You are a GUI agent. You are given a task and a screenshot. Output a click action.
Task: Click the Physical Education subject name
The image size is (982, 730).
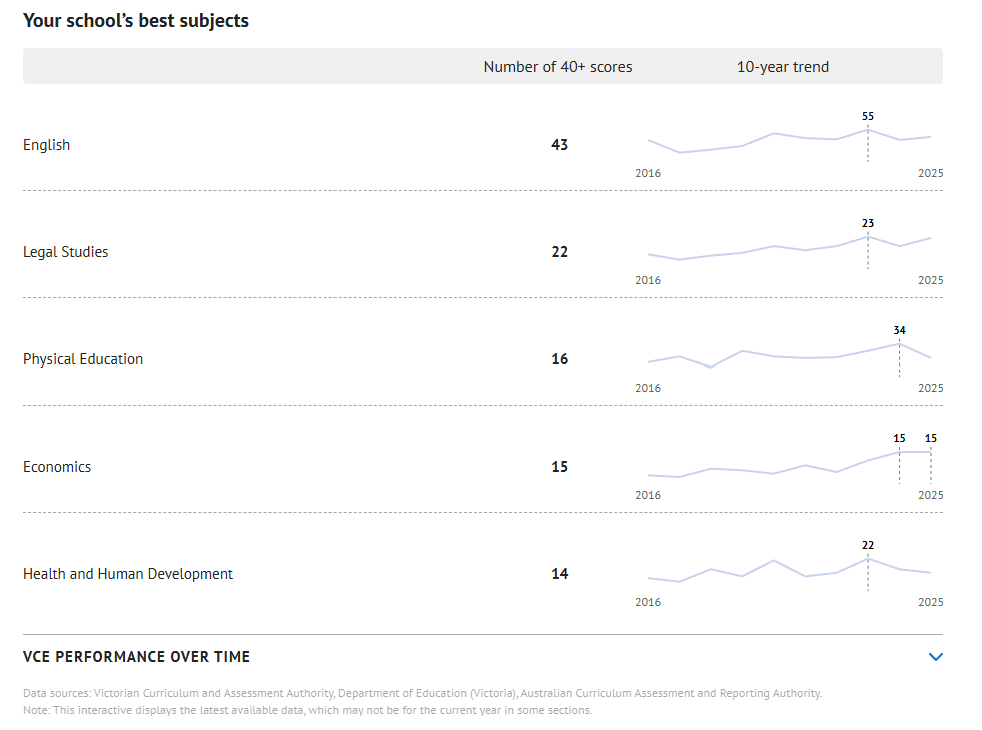(83, 359)
